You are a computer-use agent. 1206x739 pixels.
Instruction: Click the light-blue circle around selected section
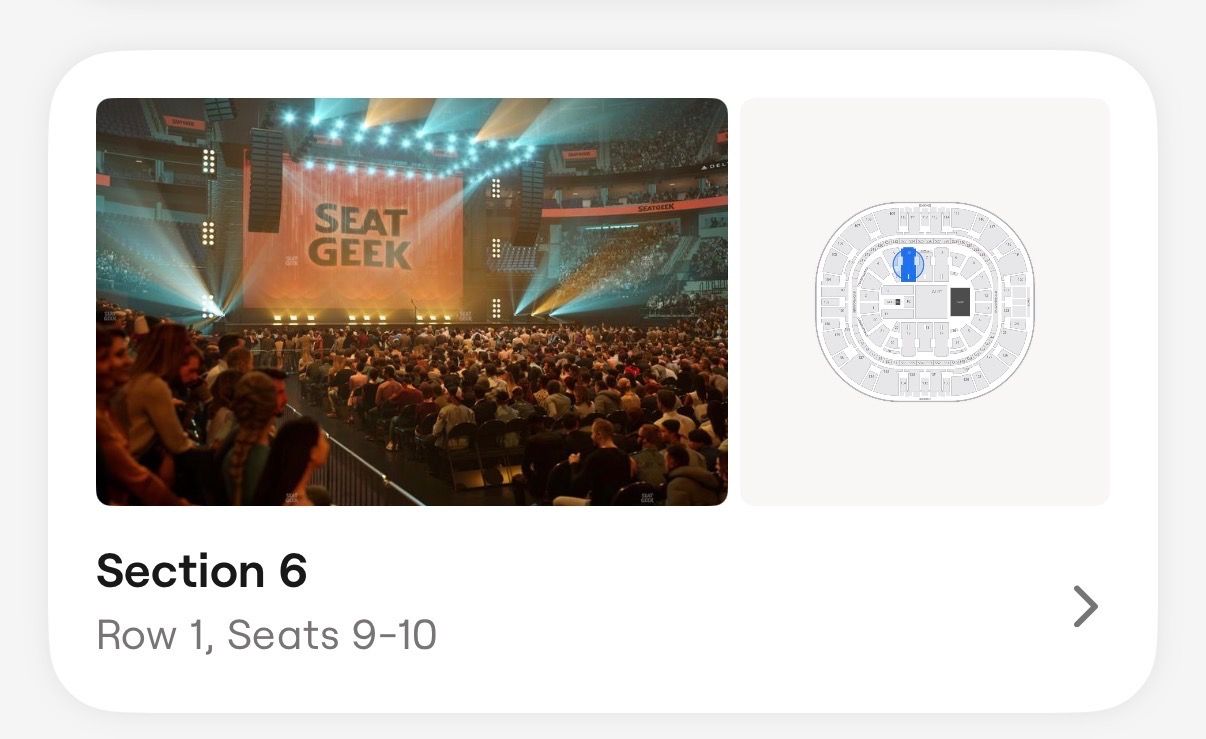[x=908, y=265]
